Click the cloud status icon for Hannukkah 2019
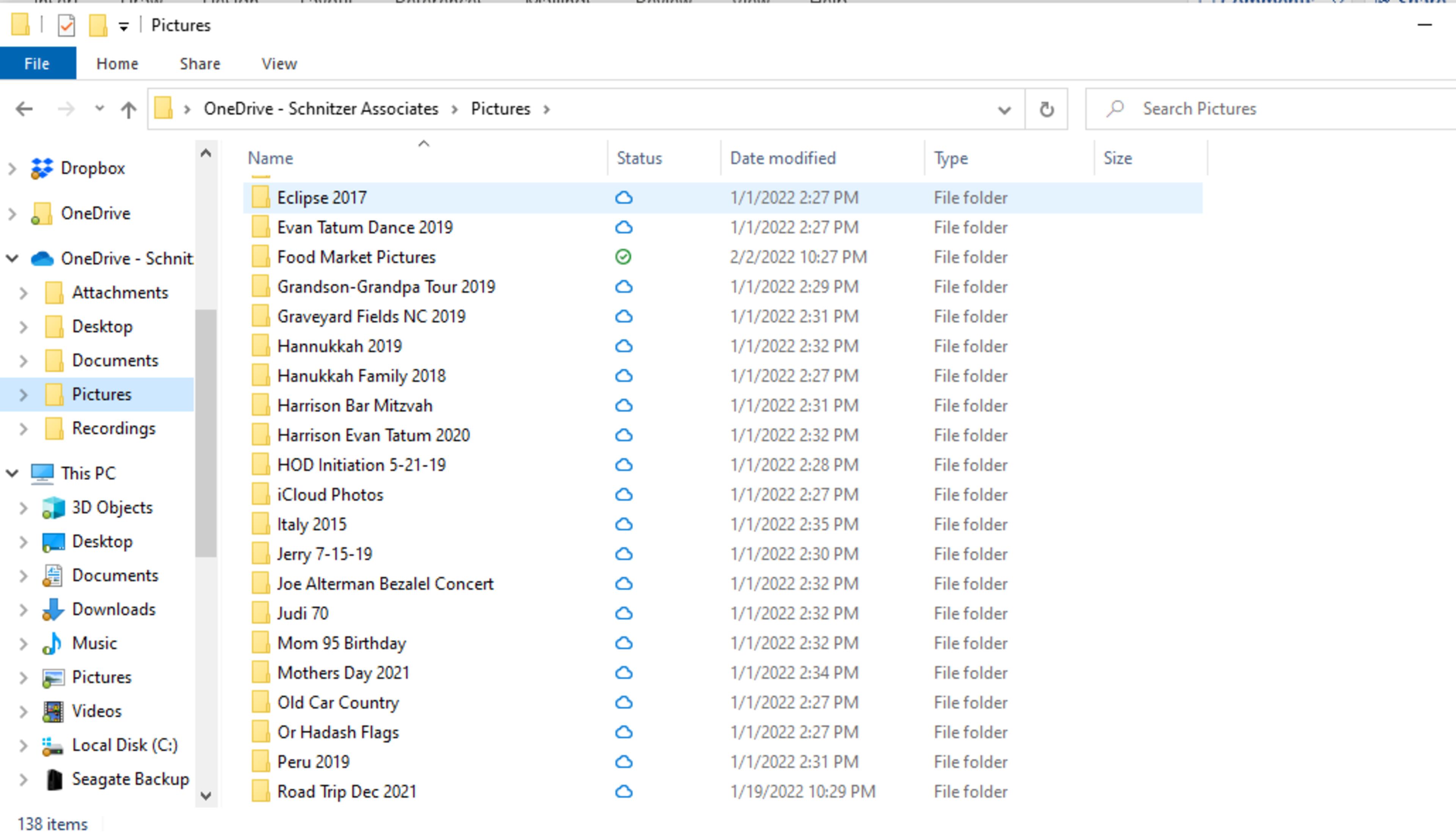Screen dimensions: 1456x840 point(624,345)
